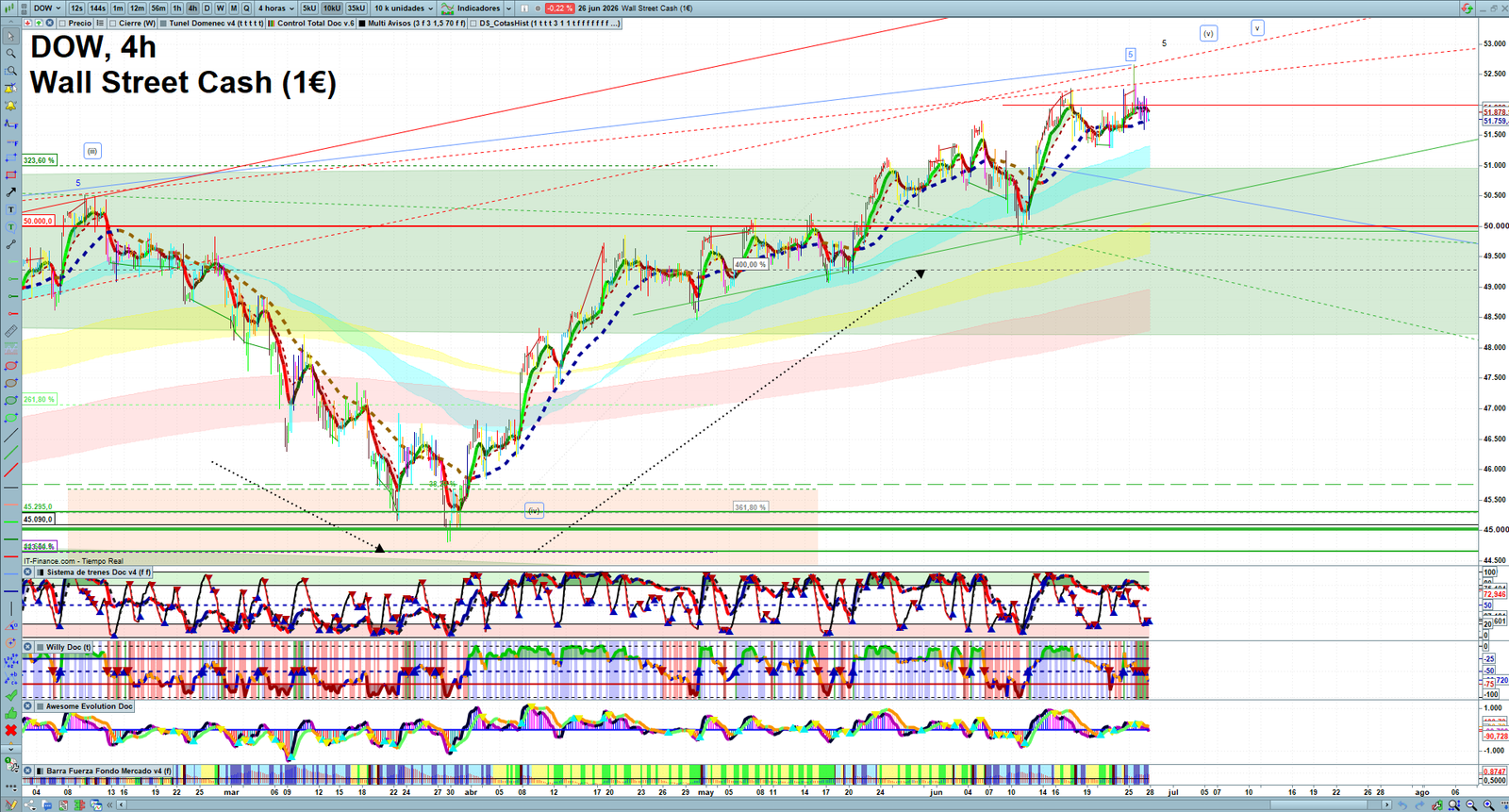Switch to the 144s timeframe
Viewport: 1509px width, 812px height.
point(97,8)
